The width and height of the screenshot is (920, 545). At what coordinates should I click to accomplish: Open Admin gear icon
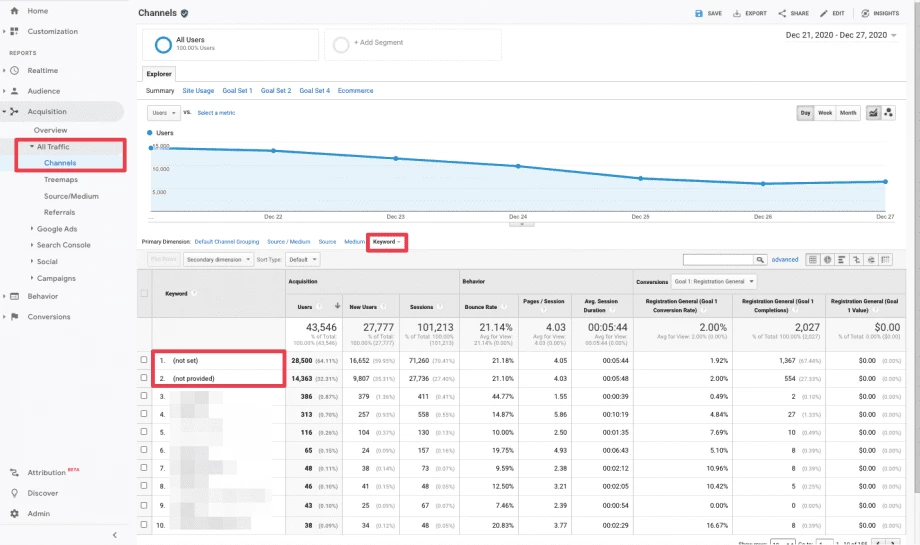point(15,513)
